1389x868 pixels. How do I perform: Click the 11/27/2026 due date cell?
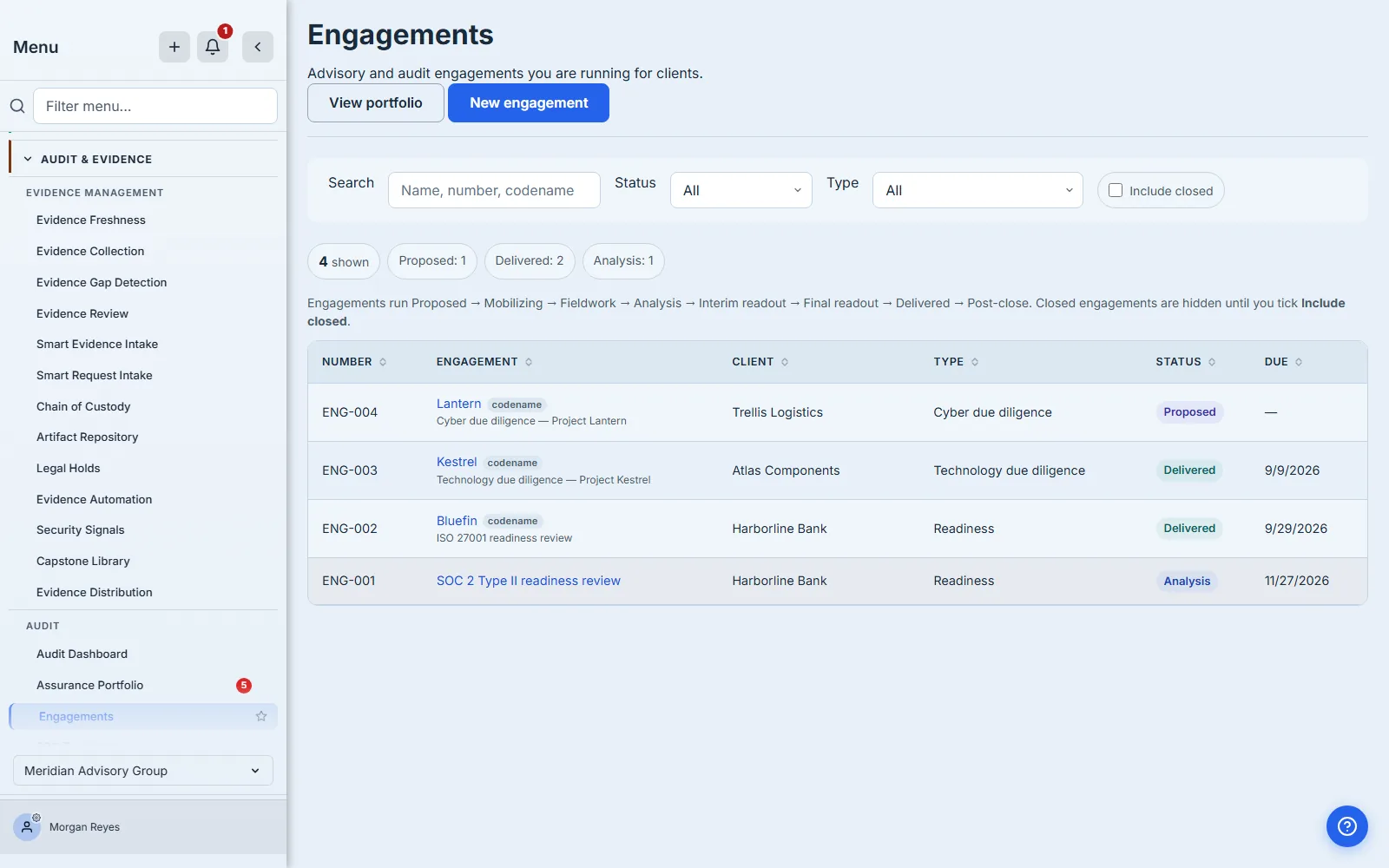click(1297, 581)
